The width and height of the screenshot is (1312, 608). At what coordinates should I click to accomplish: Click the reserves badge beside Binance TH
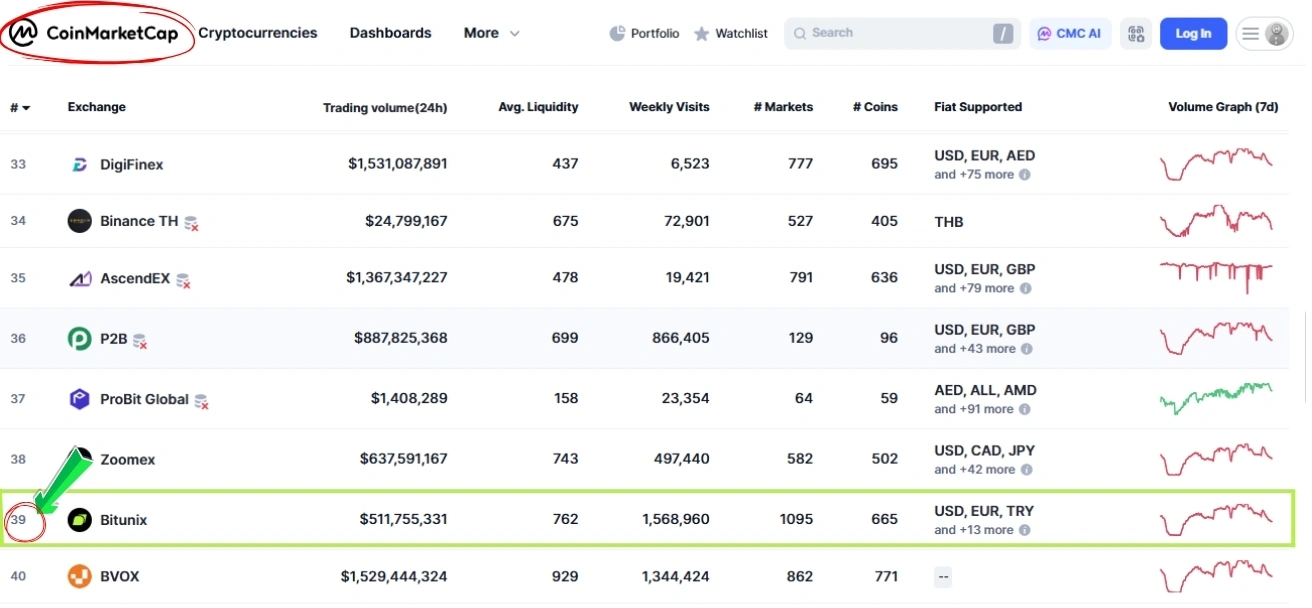click(x=191, y=223)
